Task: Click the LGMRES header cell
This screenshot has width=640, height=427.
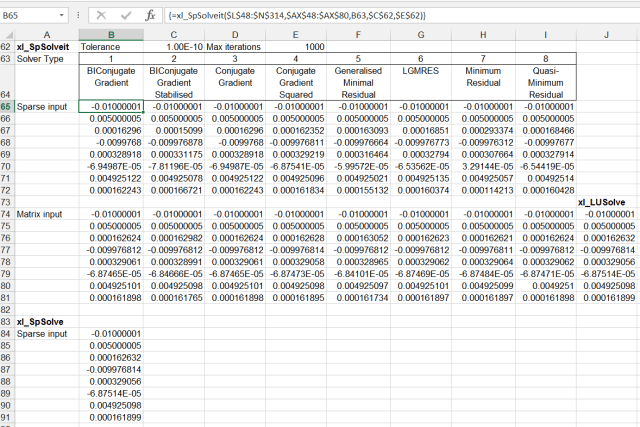Action: tap(421, 82)
